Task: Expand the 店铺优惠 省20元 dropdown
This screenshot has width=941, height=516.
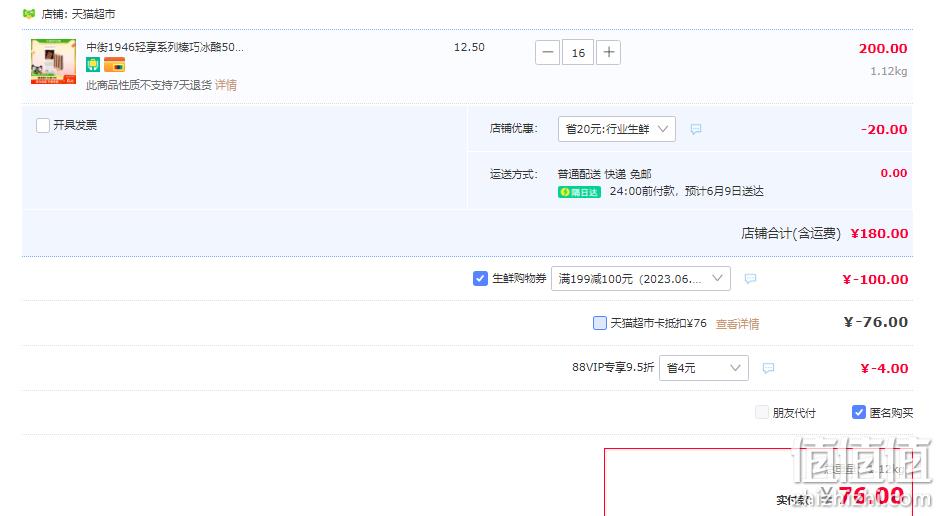Action: coord(616,129)
